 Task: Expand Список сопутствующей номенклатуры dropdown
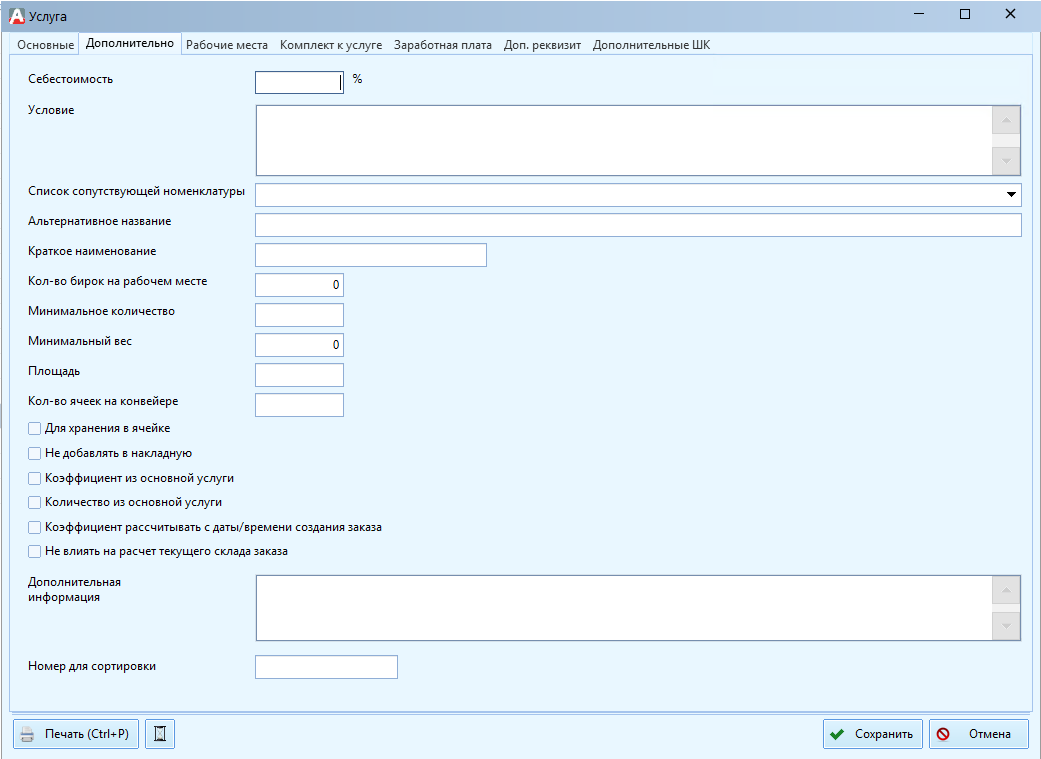[x=1010, y=195]
